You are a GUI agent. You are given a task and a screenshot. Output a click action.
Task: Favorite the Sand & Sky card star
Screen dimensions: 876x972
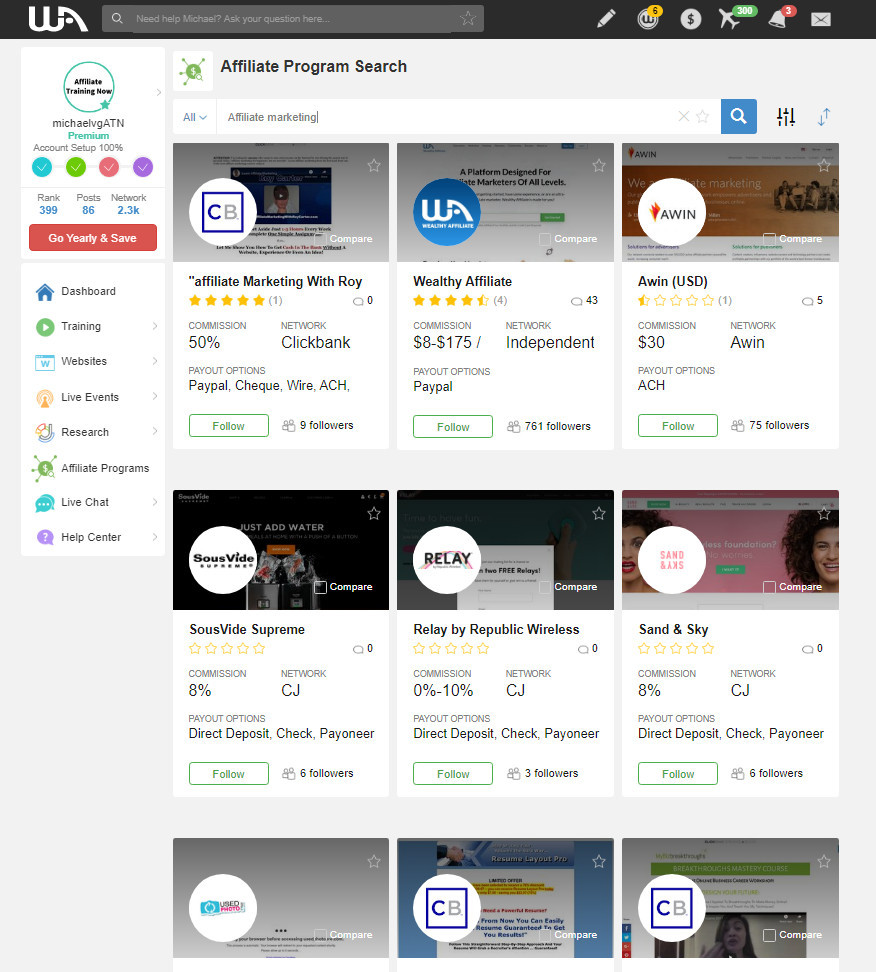coord(824,513)
